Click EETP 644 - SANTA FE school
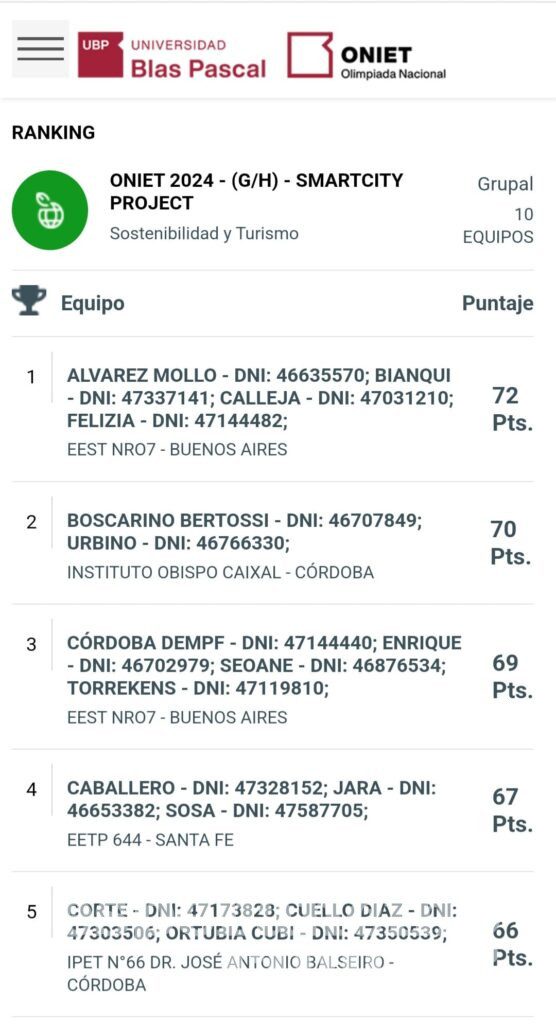The width and height of the screenshot is (556, 1024). tap(150, 840)
